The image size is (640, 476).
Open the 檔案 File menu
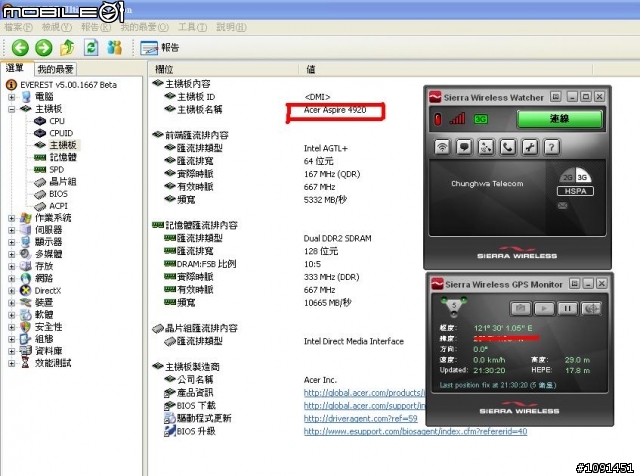tap(18, 27)
